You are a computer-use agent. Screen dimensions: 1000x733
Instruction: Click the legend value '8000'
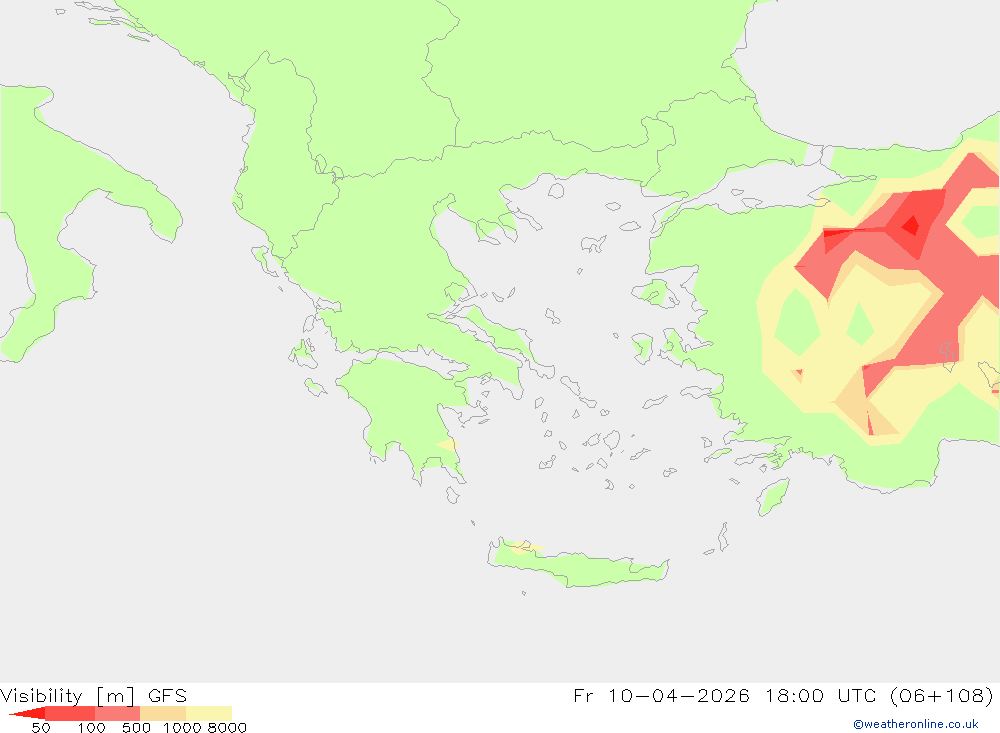point(227,727)
